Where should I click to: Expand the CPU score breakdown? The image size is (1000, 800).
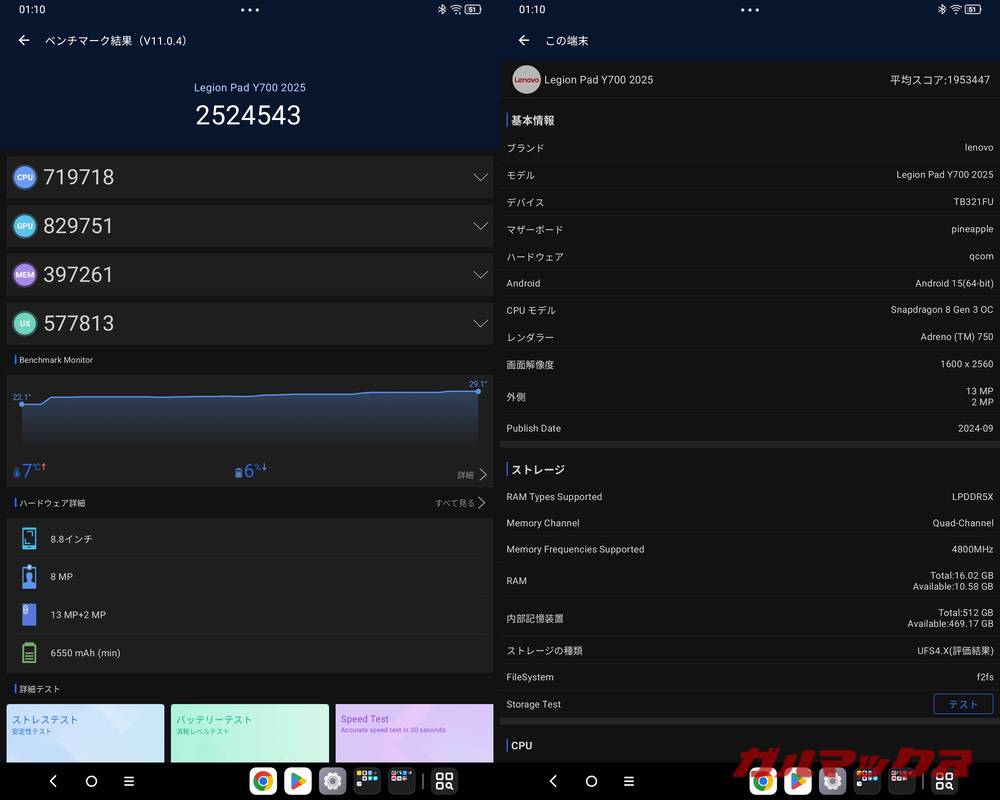pyautogui.click(x=479, y=177)
